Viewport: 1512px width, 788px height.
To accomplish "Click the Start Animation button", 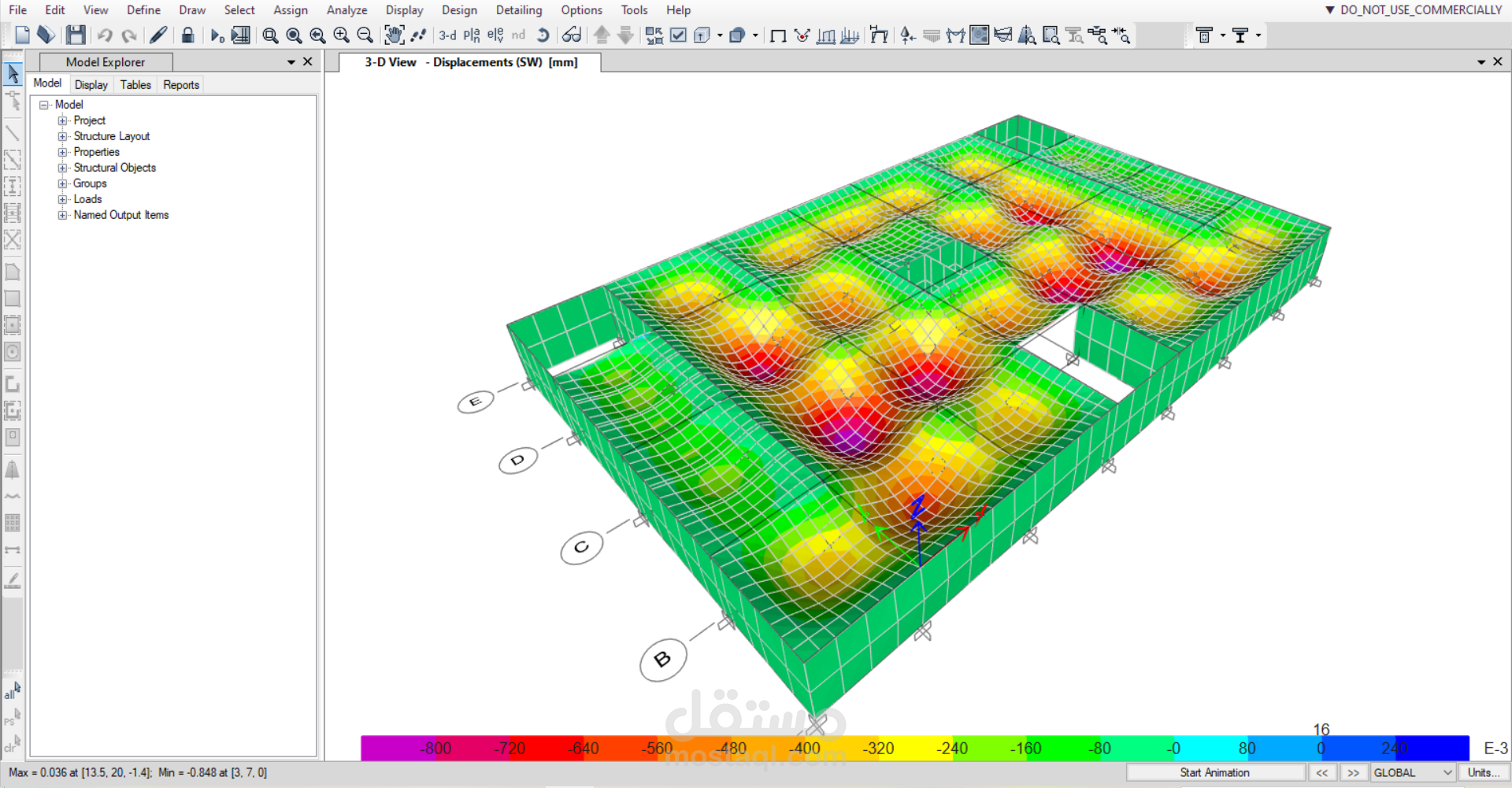I will 1214,773.
